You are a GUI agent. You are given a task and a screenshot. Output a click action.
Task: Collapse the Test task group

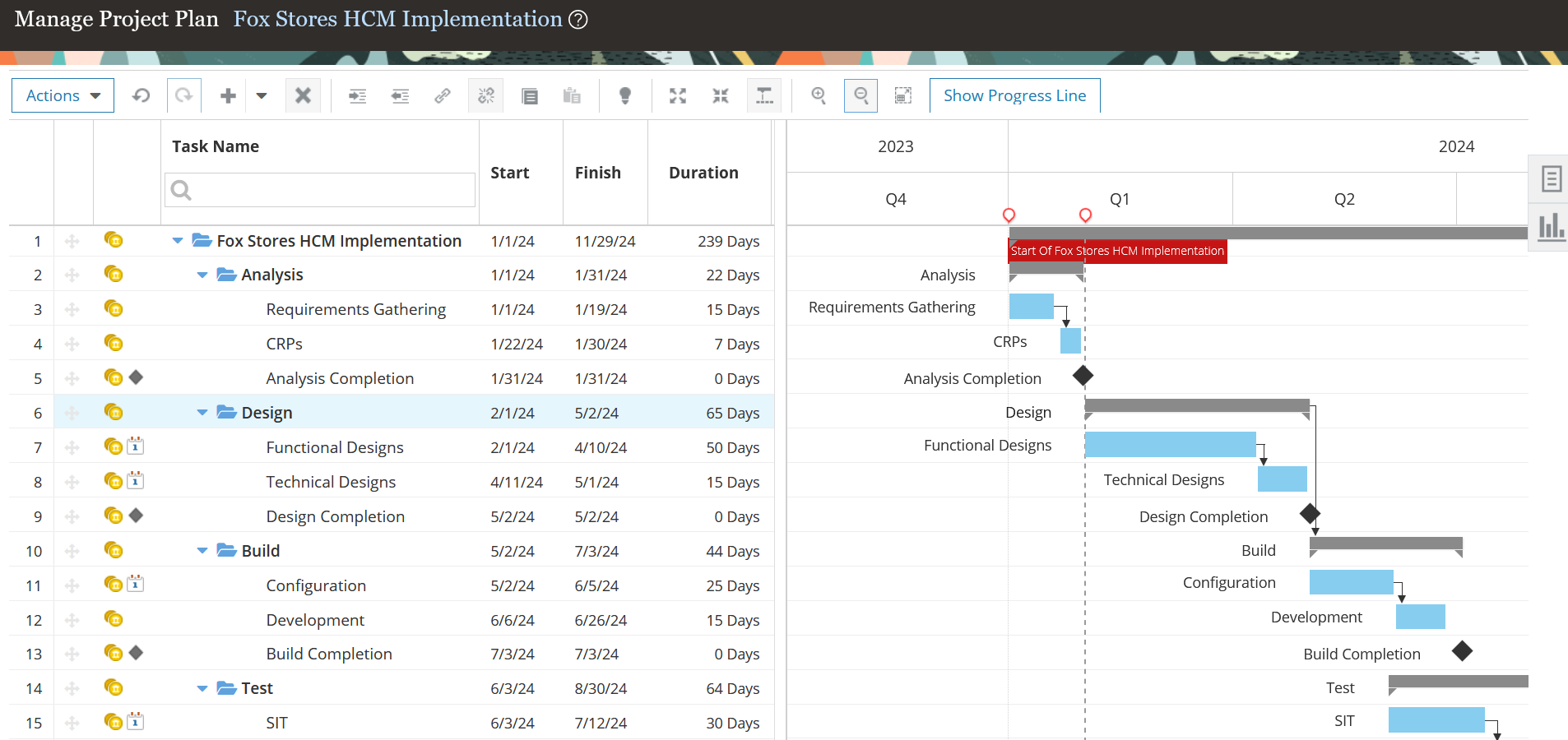click(x=202, y=688)
